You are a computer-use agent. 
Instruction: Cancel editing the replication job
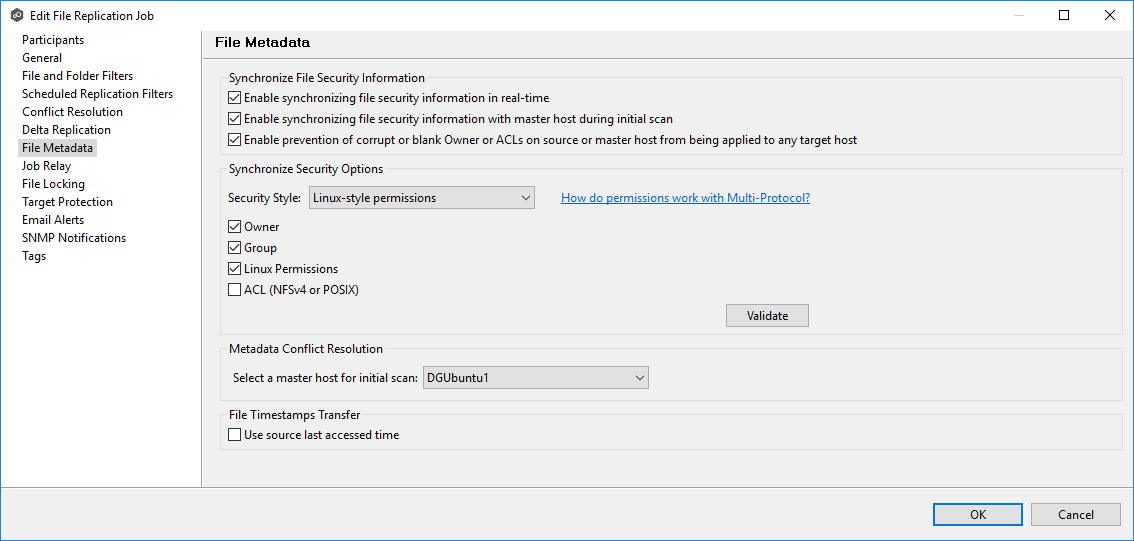click(x=1076, y=514)
